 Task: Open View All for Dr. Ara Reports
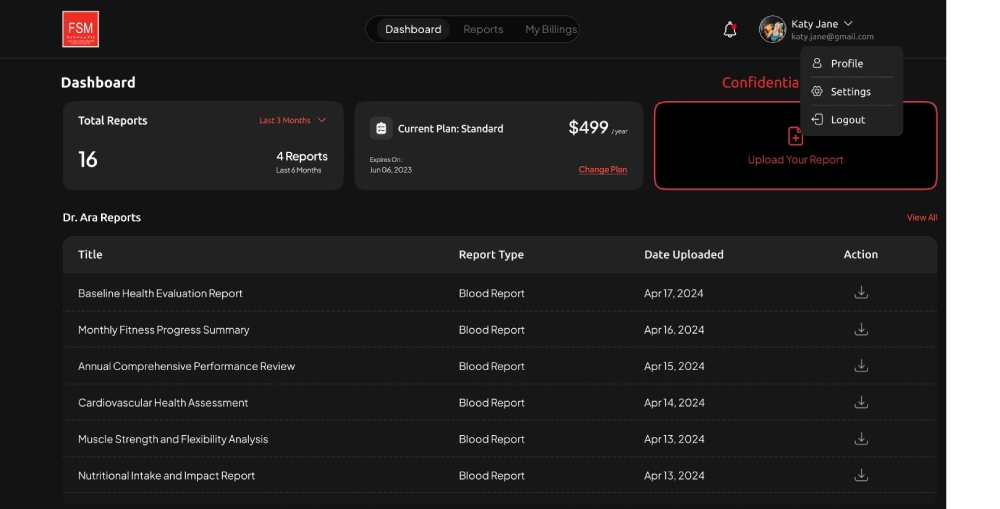(x=922, y=218)
